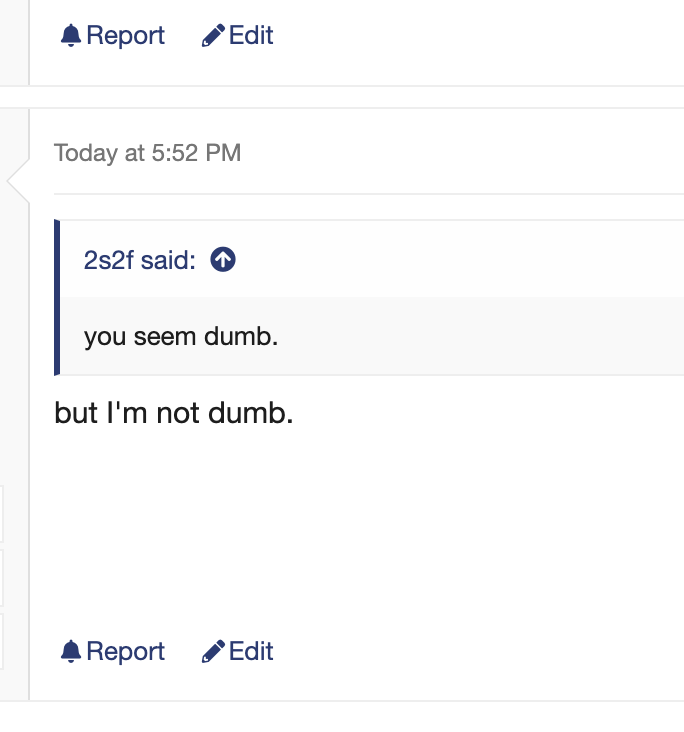The width and height of the screenshot is (684, 732).
Task: Report the "but I'm not dumb." post
Action: (x=113, y=651)
